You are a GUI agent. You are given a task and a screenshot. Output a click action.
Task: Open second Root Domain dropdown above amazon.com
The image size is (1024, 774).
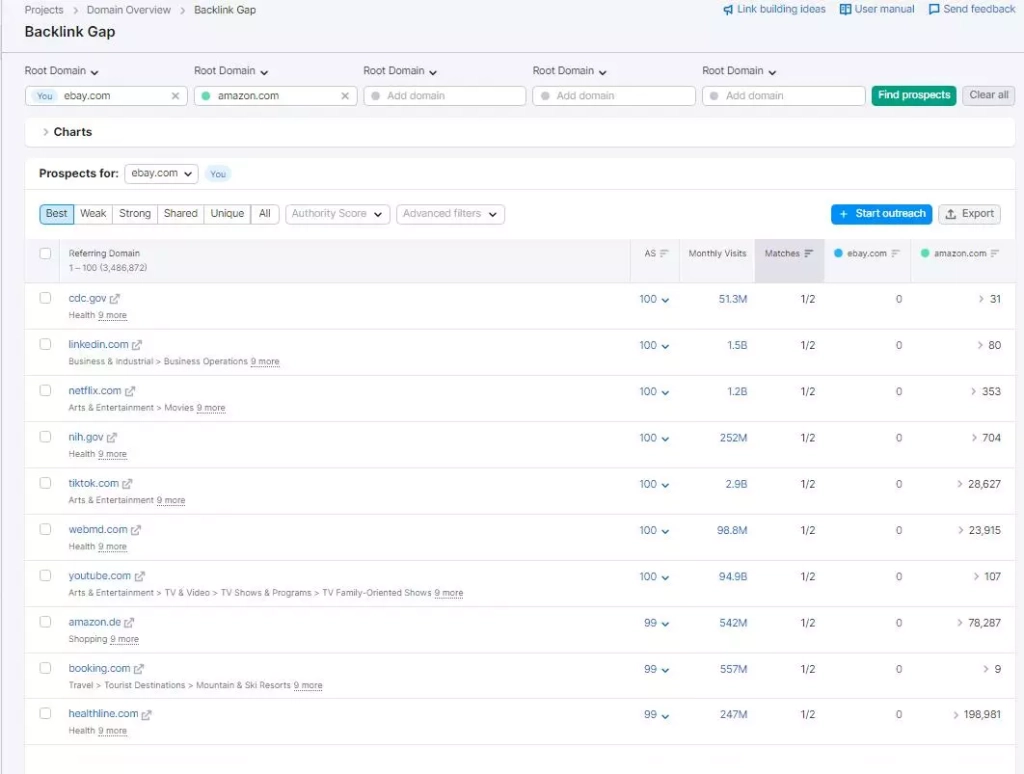231,71
